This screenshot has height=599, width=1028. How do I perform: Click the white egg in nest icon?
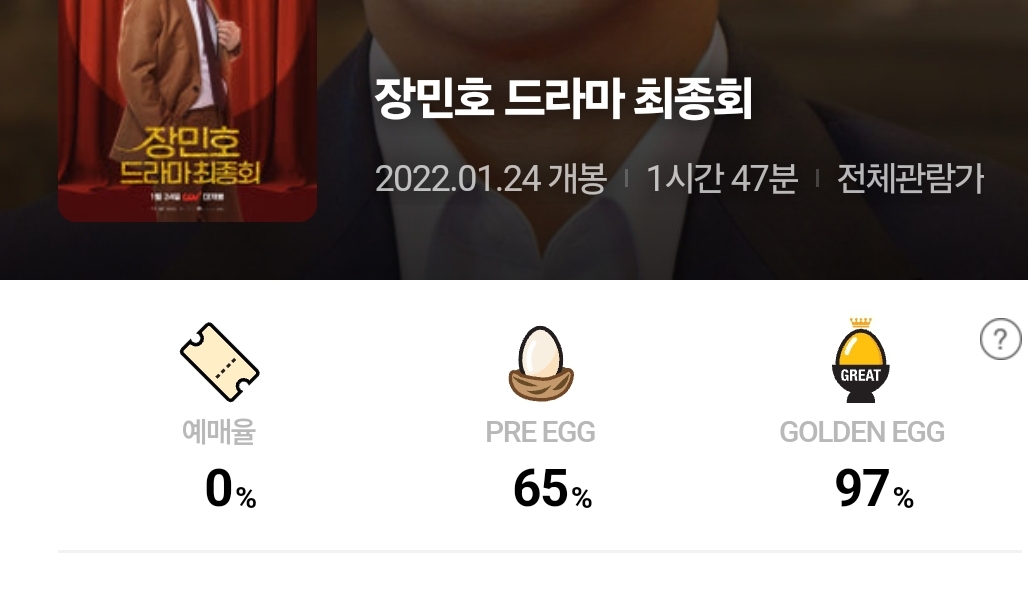(541, 363)
